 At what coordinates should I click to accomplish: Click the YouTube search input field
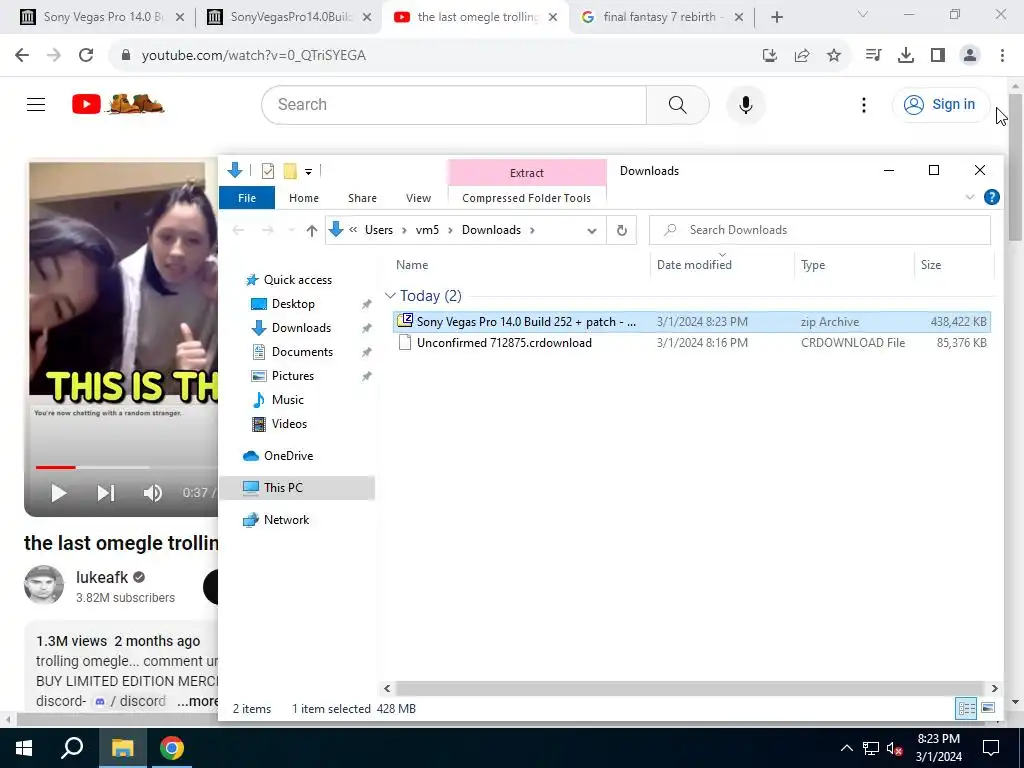coord(454,104)
